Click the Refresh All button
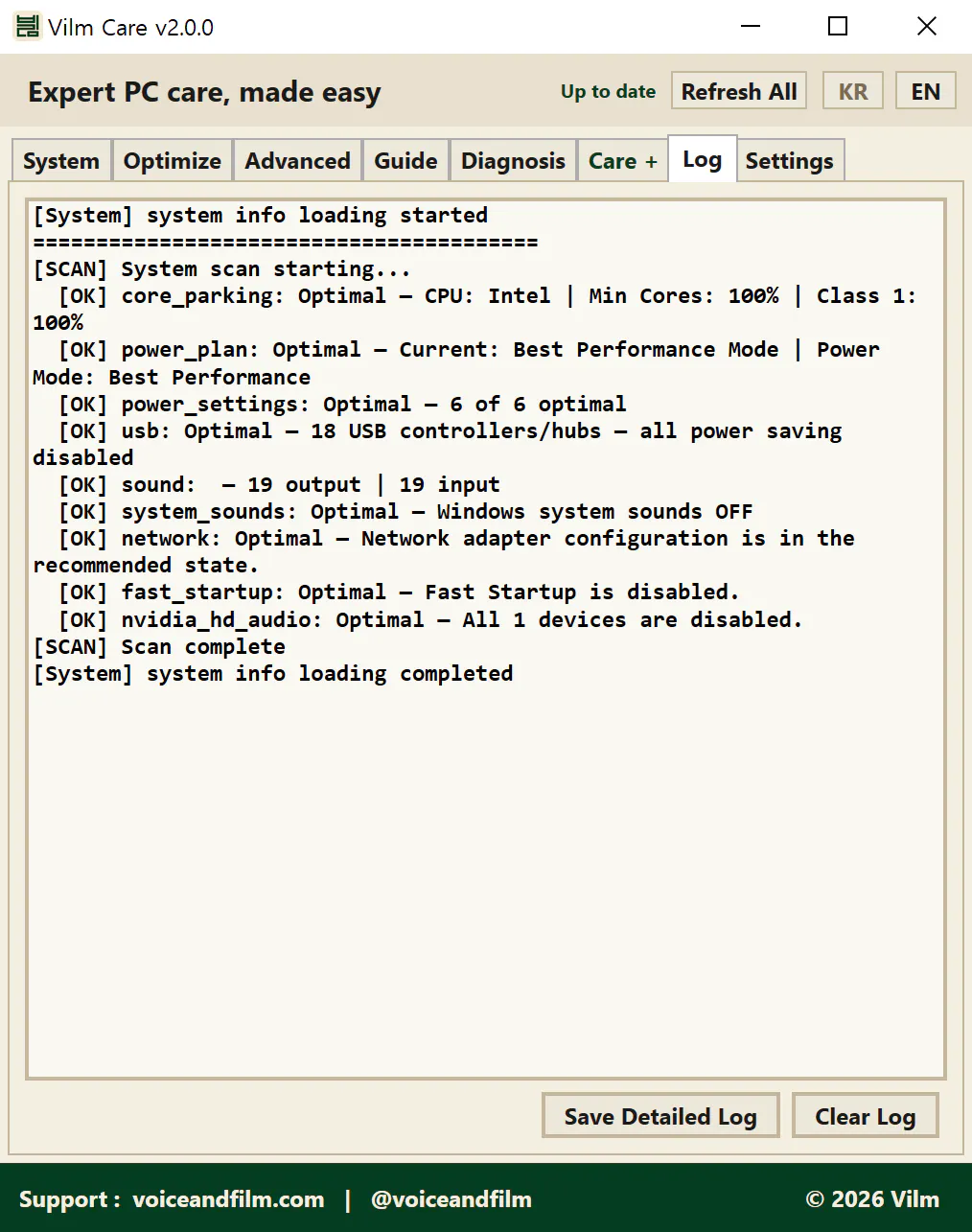 click(x=739, y=91)
